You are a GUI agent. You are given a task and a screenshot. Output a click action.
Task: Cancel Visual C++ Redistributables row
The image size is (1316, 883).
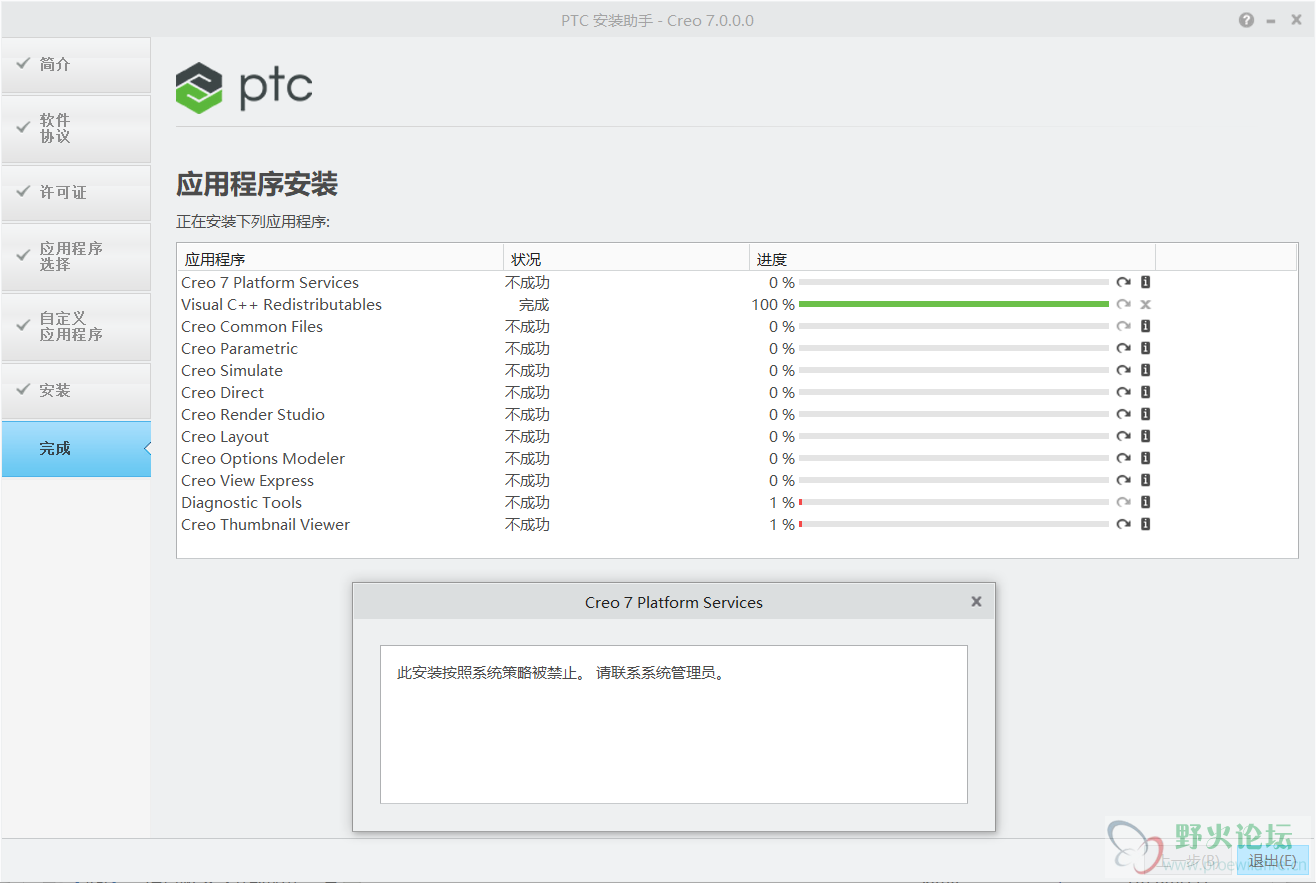pos(1146,304)
